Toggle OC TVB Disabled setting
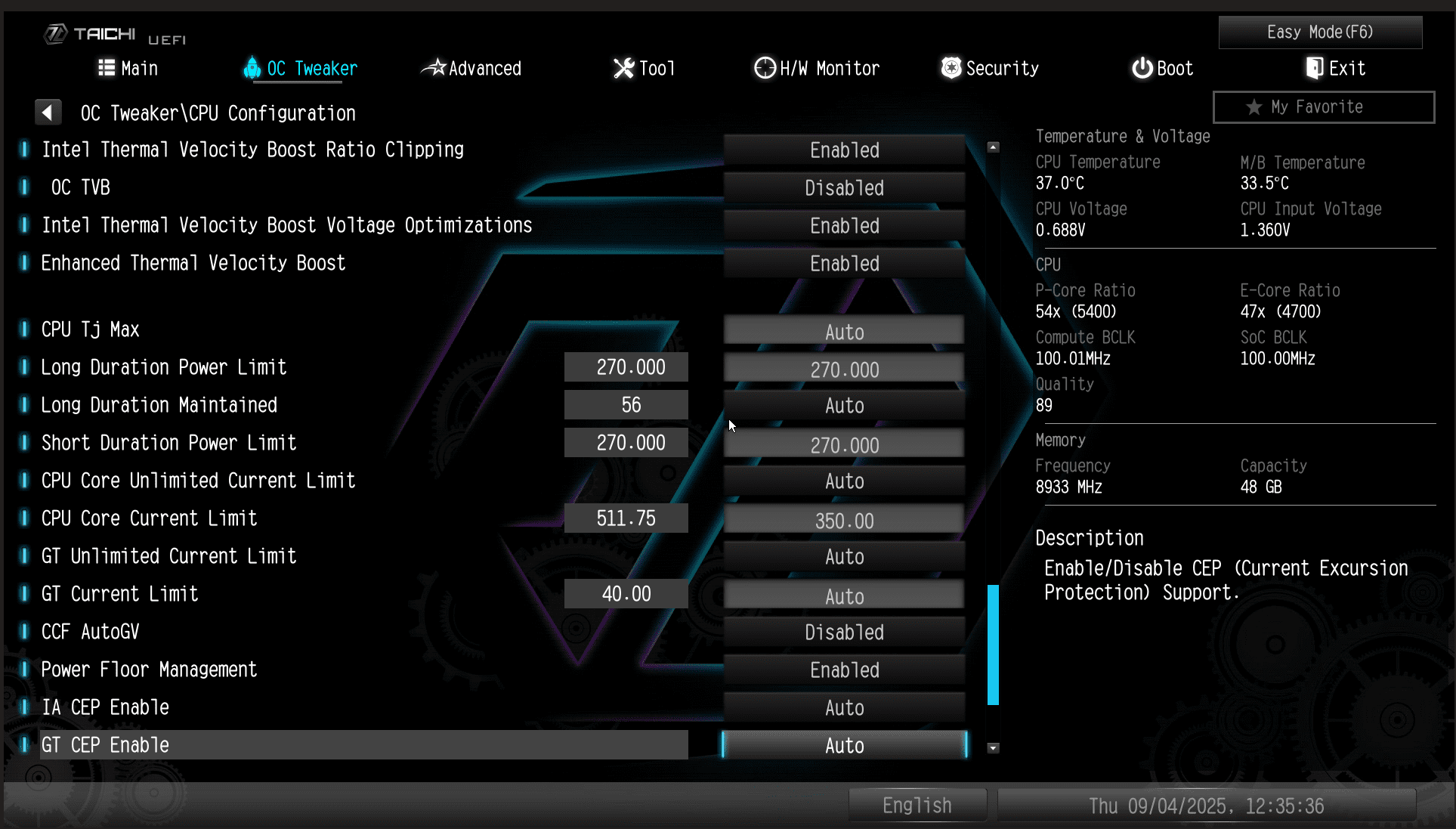Screen dimensions: 1456x829 (x=844, y=187)
